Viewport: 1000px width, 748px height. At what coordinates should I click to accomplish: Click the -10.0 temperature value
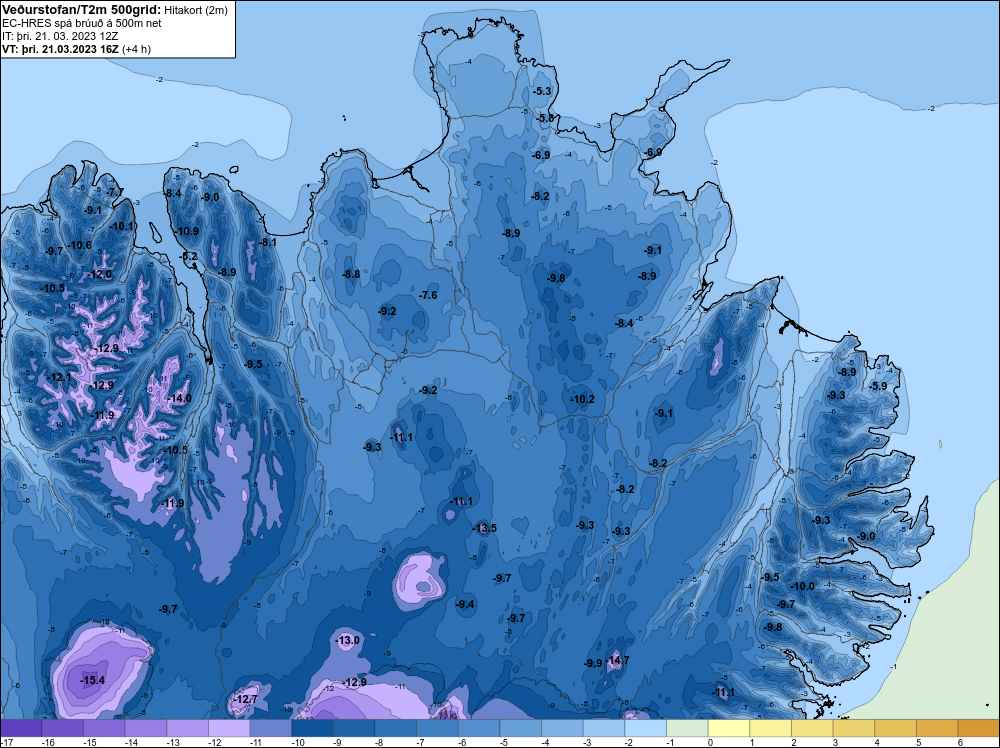click(x=803, y=586)
